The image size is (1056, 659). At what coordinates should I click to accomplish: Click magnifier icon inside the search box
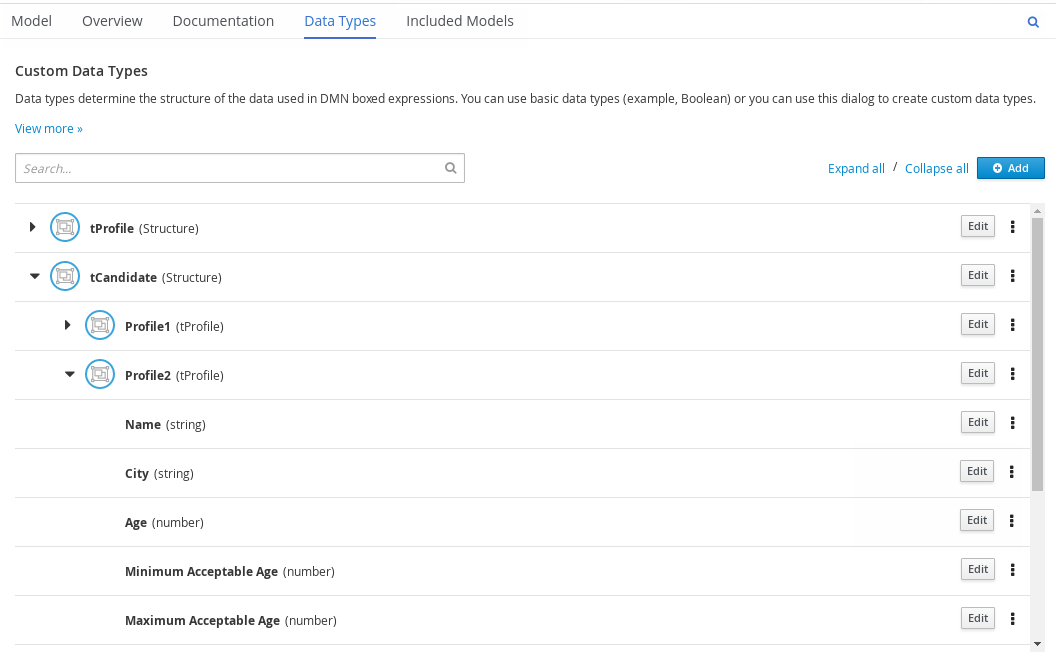pos(450,169)
